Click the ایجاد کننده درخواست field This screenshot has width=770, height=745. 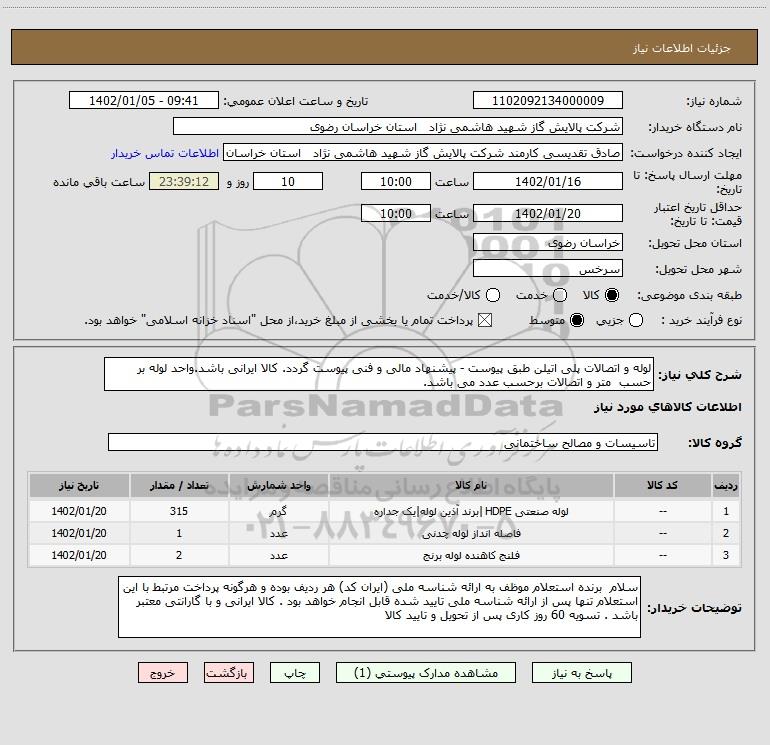[423, 153]
